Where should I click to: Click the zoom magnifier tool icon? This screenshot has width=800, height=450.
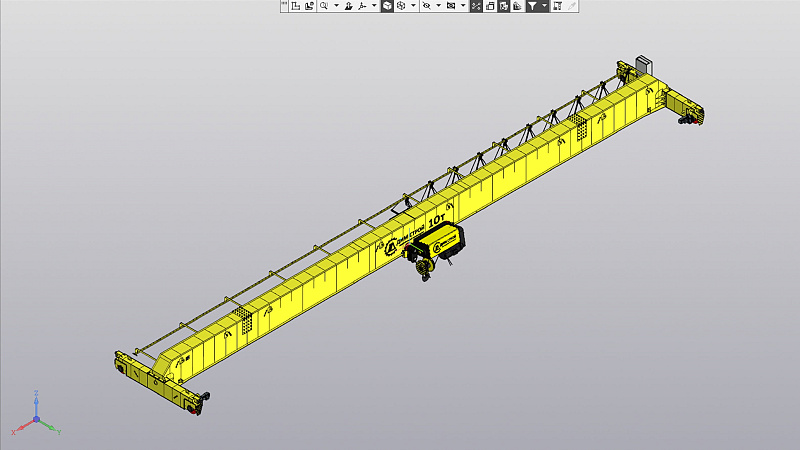coord(323,6)
